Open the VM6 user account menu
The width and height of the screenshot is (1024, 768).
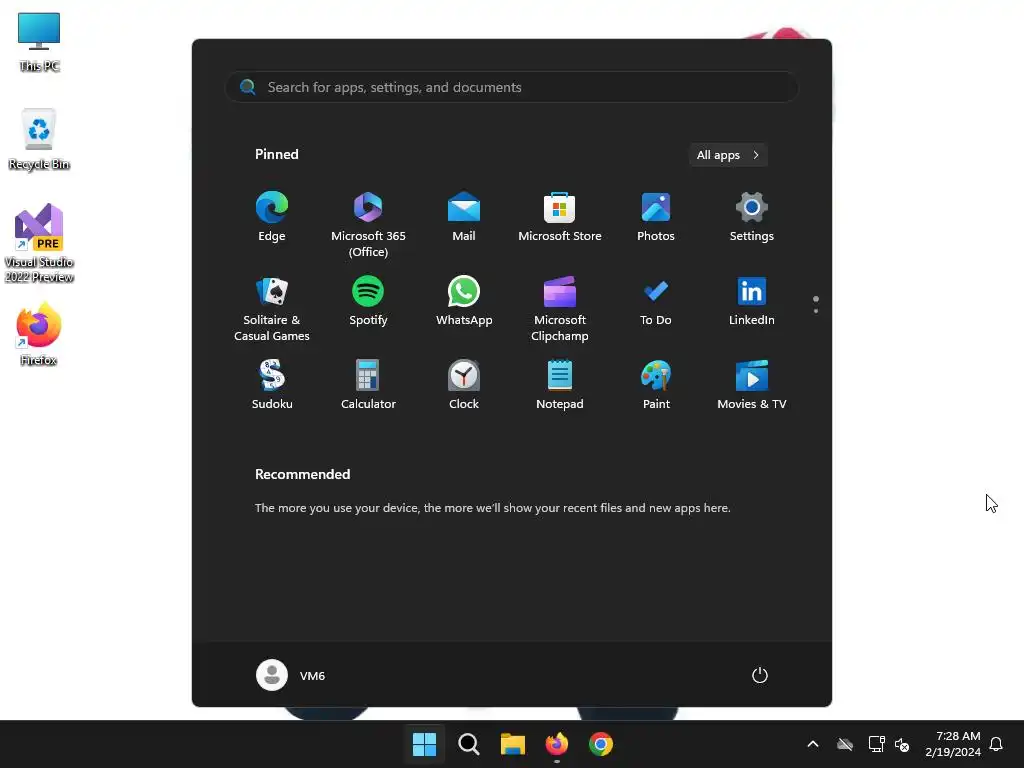pos(291,675)
